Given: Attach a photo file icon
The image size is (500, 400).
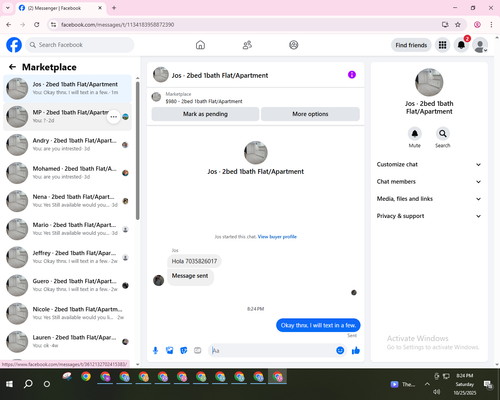Looking at the screenshot, I should (x=169, y=350).
